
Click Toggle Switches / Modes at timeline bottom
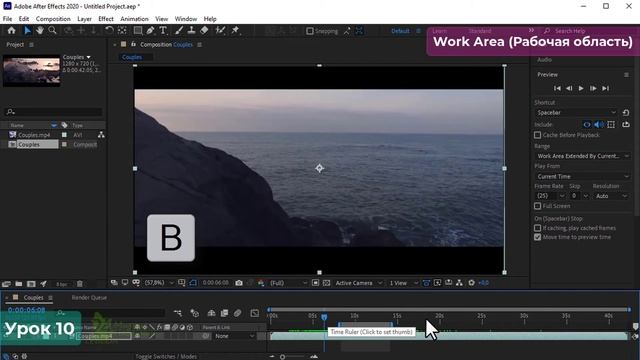point(166,356)
